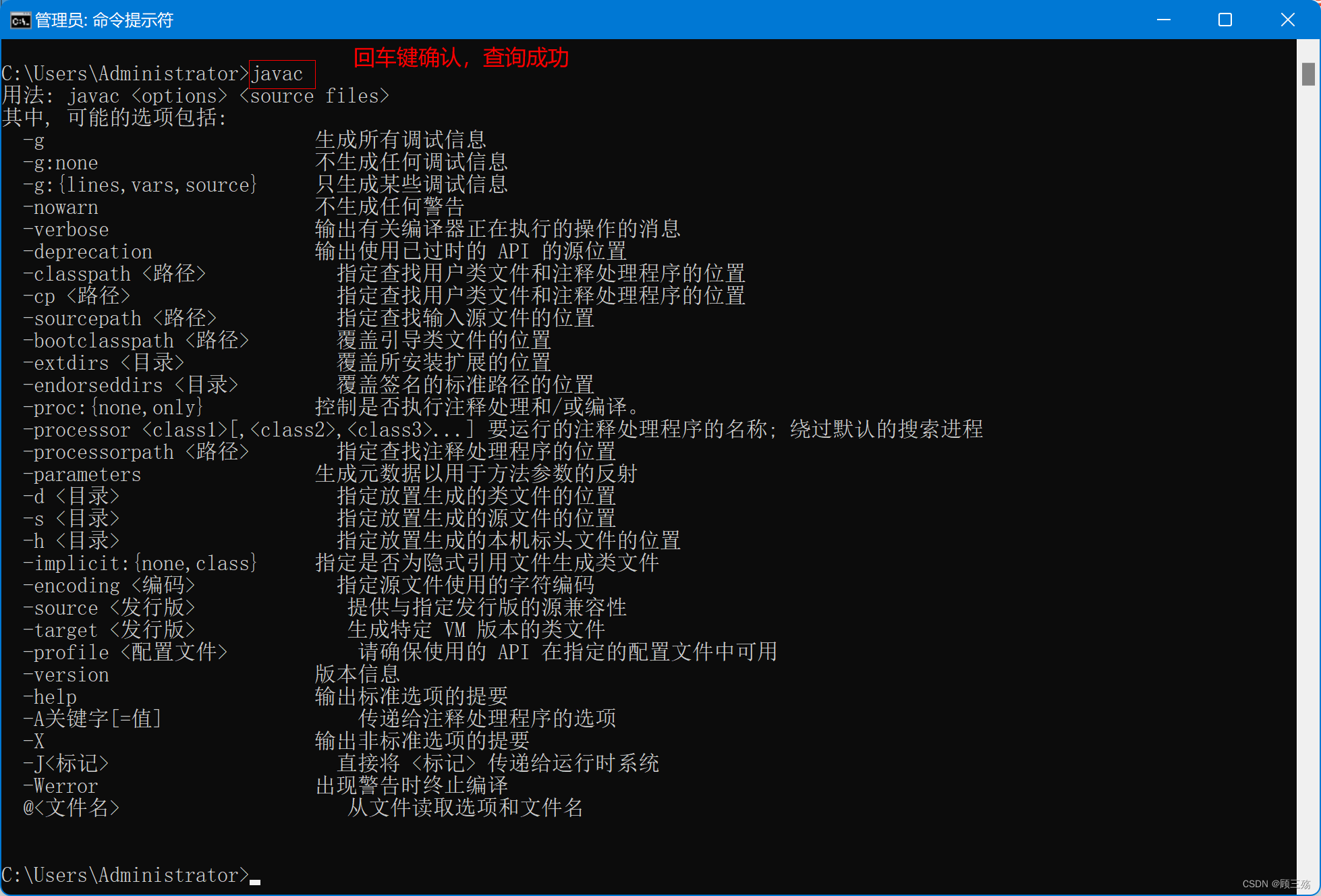Click the '不生成任何警告' description
The image size is (1321, 896).
(x=390, y=207)
